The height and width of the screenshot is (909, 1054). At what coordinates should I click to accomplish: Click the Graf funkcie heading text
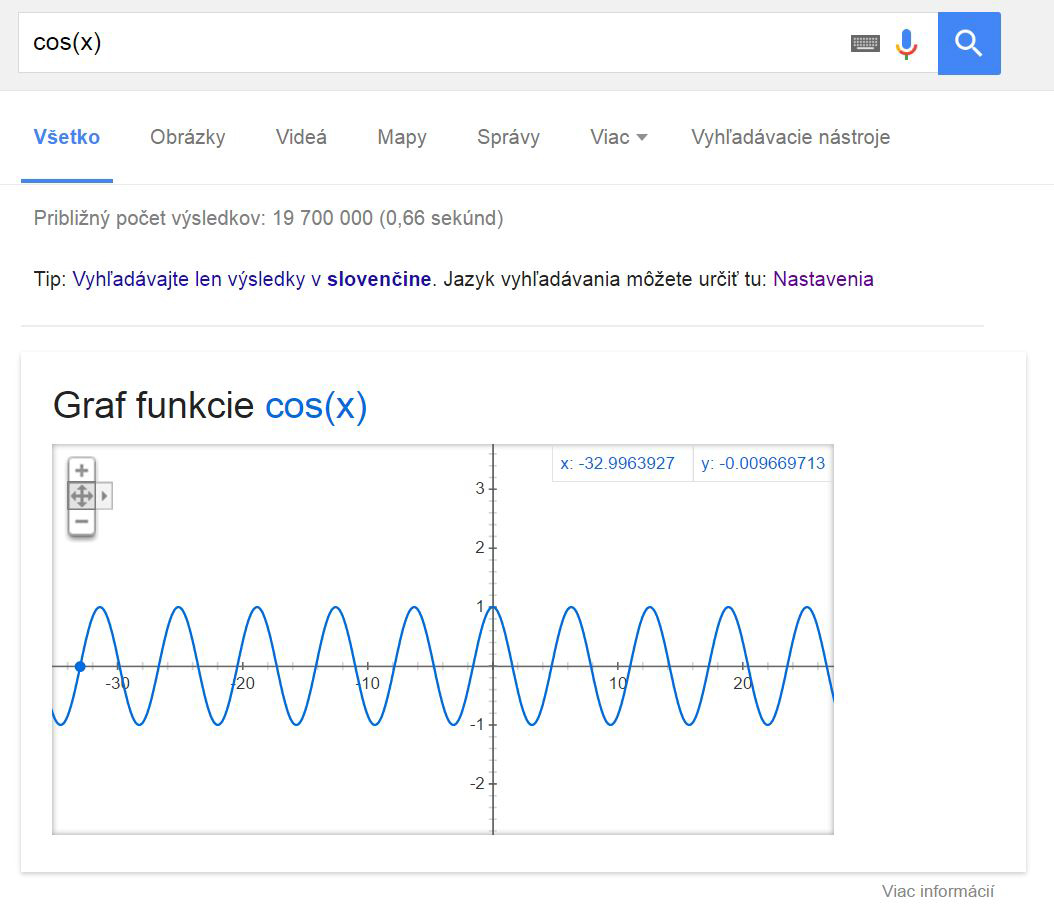153,406
